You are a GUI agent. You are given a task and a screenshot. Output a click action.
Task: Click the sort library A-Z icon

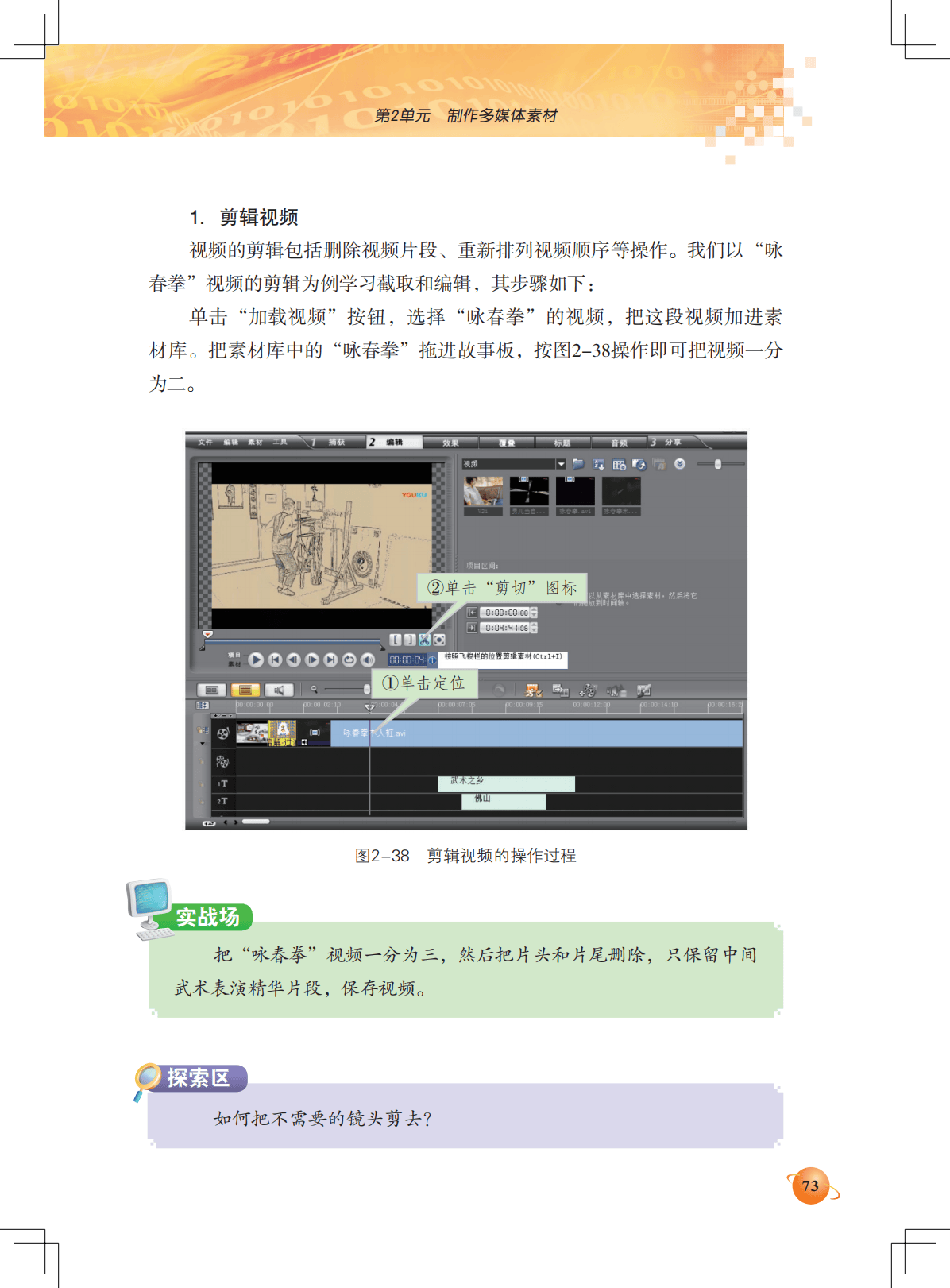(599, 464)
